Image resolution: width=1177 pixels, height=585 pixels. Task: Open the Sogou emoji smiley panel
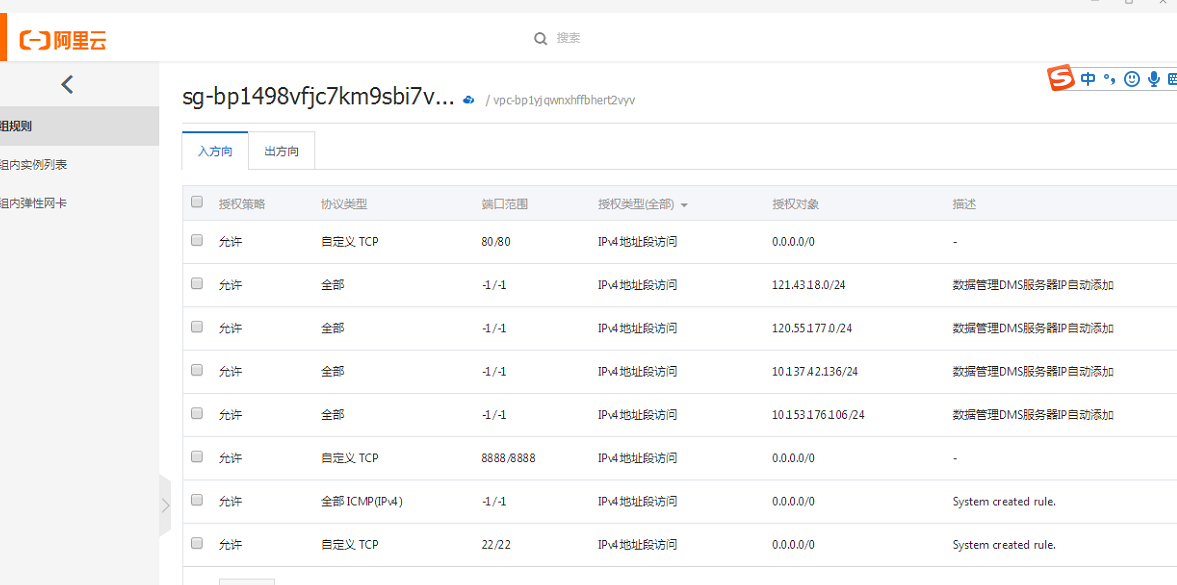point(1132,79)
